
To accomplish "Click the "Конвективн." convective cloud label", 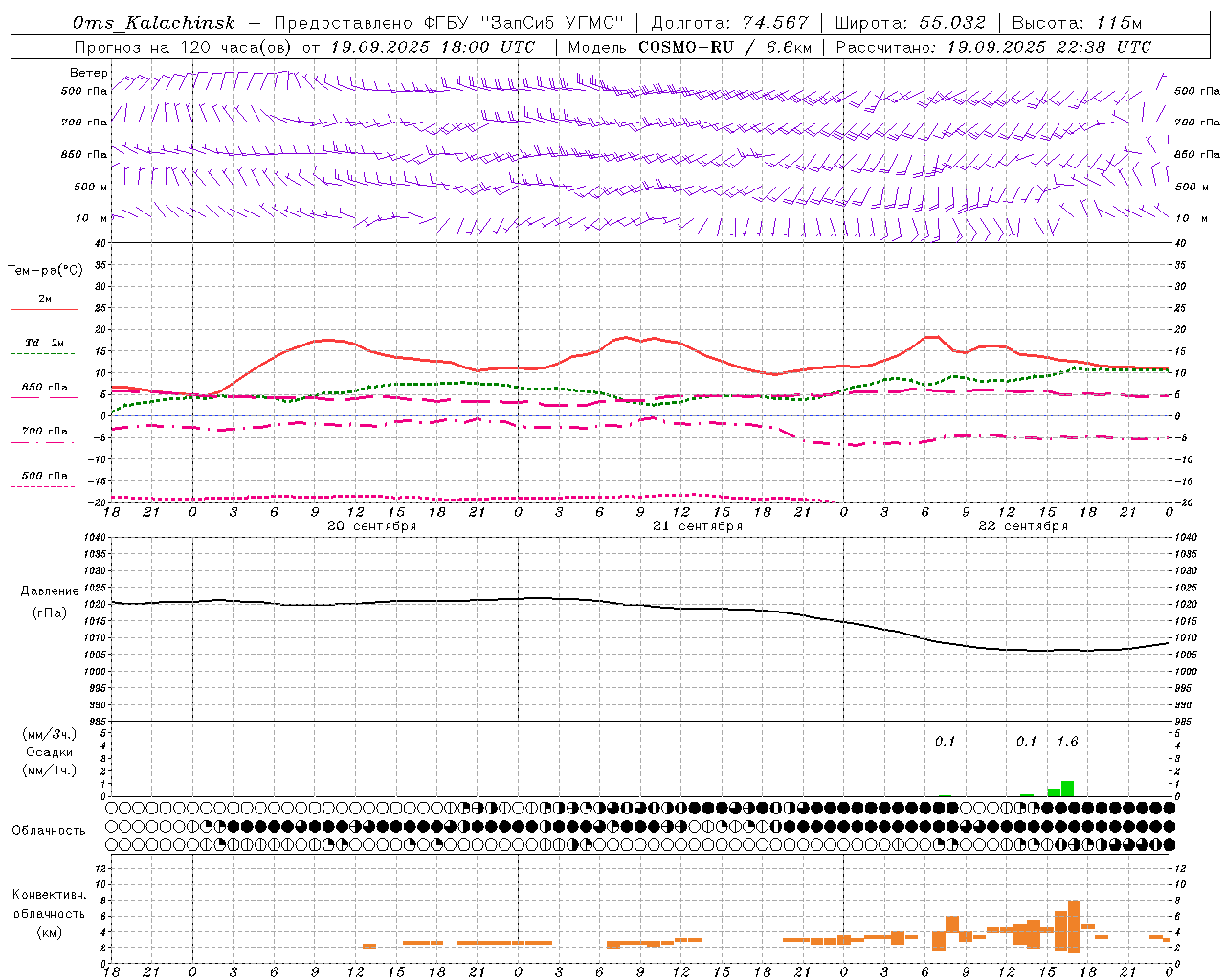I will tap(50, 895).
